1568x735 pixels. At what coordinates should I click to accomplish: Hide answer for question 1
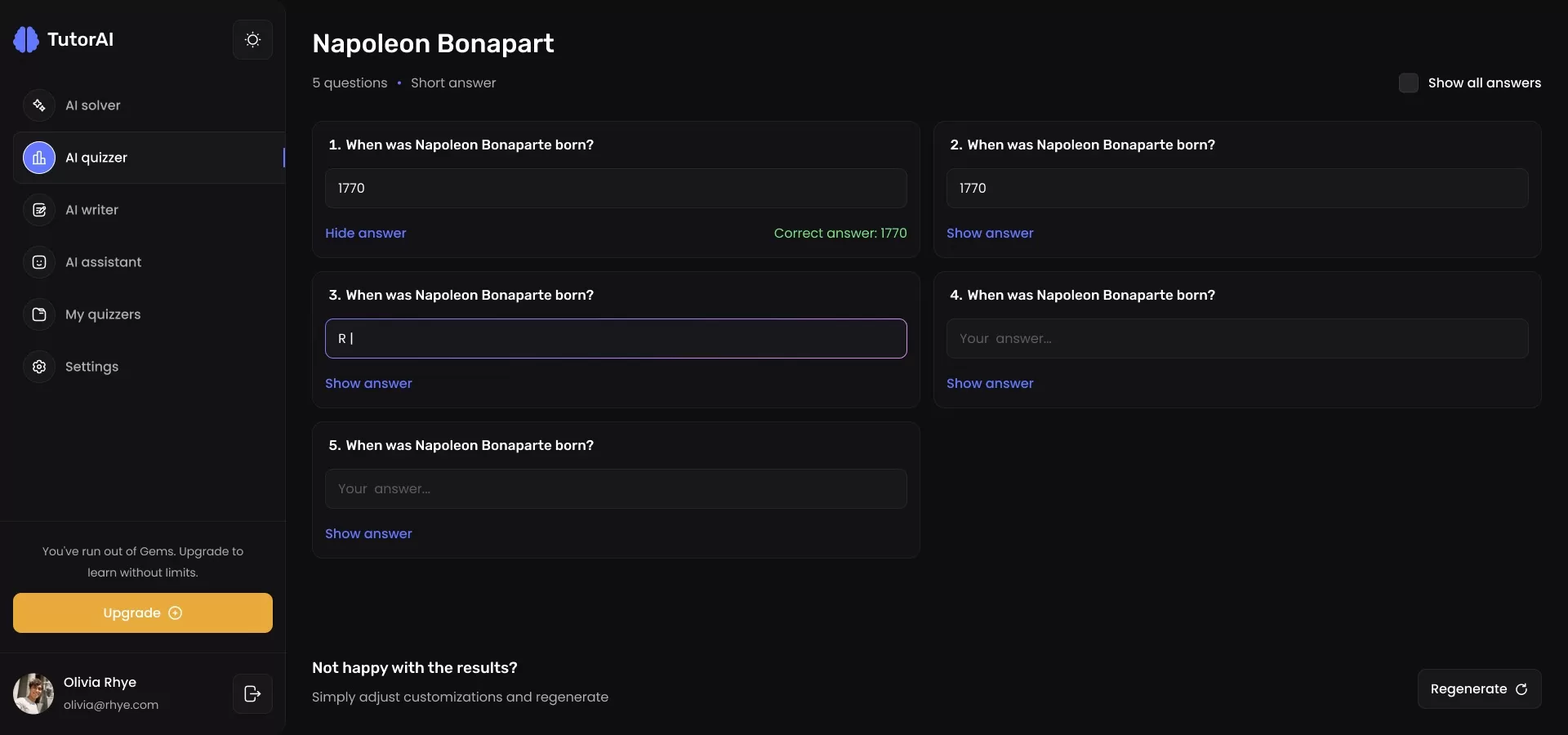(x=365, y=233)
